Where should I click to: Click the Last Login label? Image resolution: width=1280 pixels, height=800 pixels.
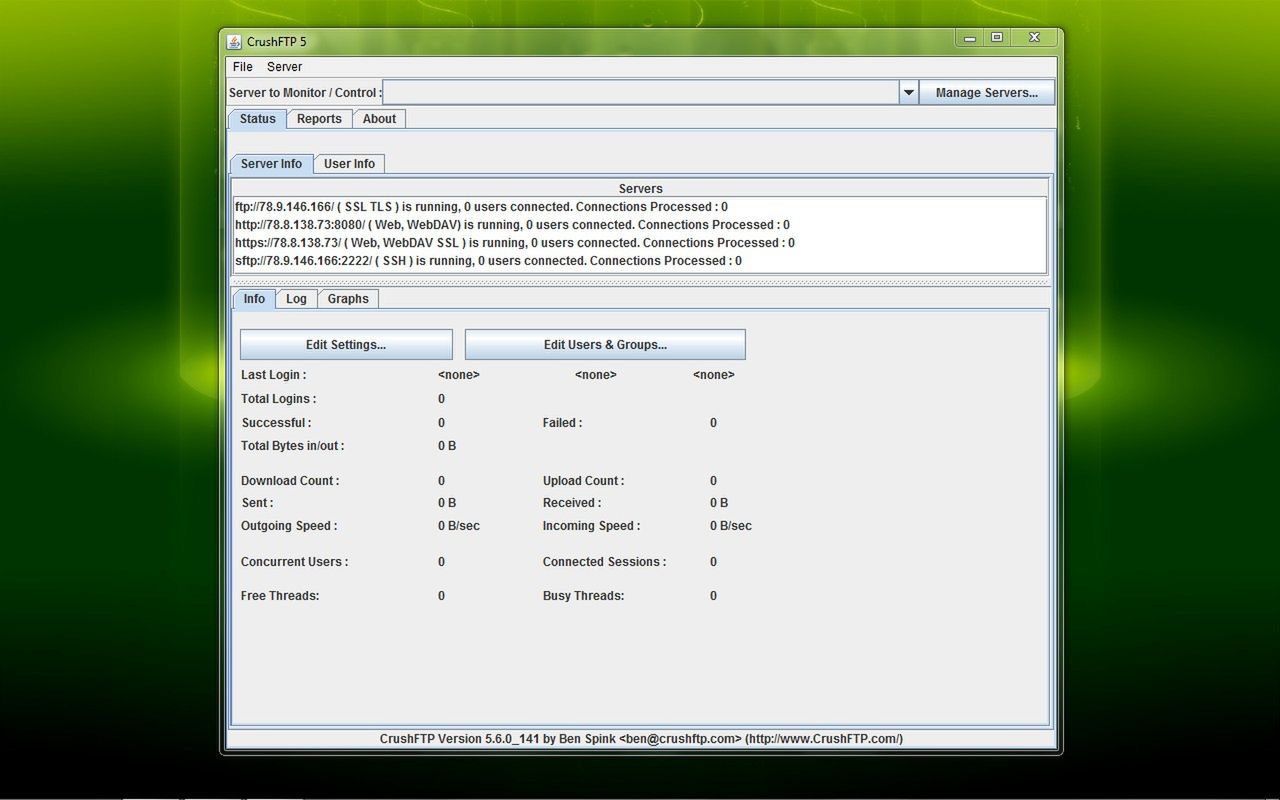[274, 375]
